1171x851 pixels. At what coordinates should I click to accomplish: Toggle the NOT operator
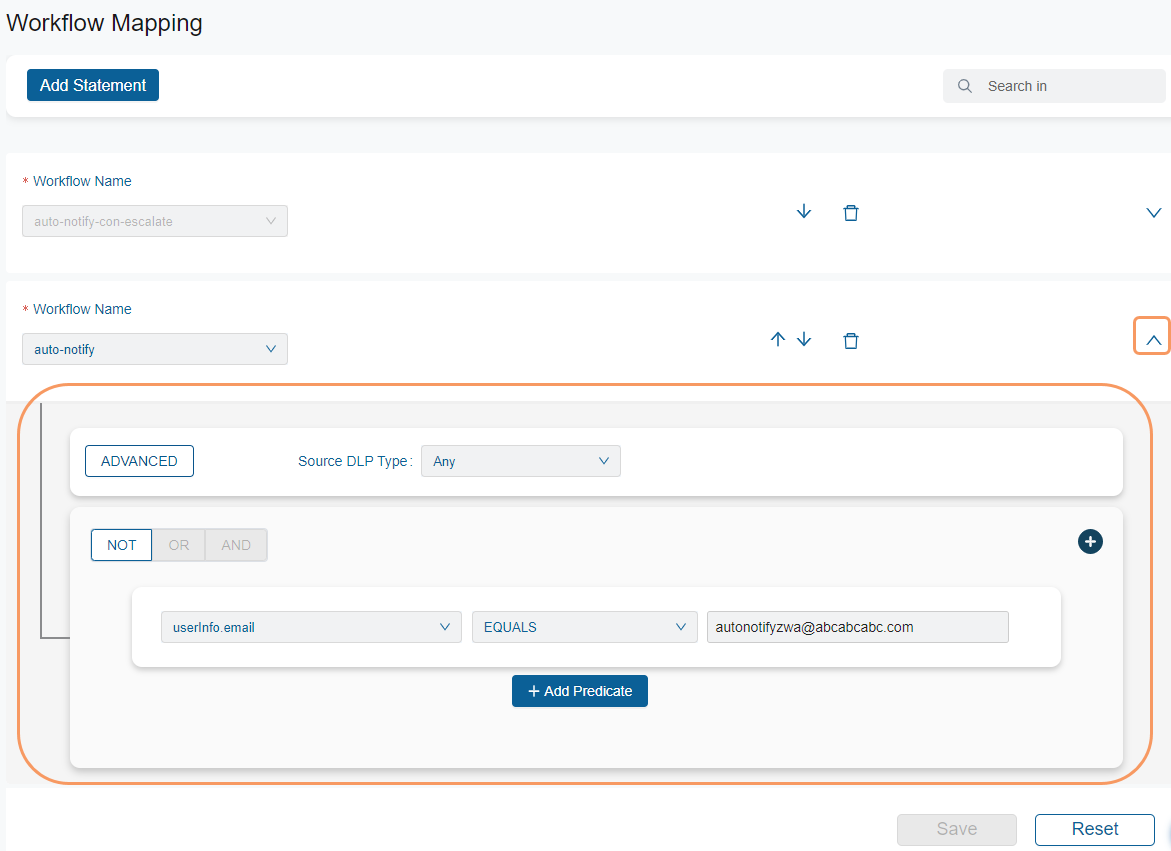click(x=121, y=545)
